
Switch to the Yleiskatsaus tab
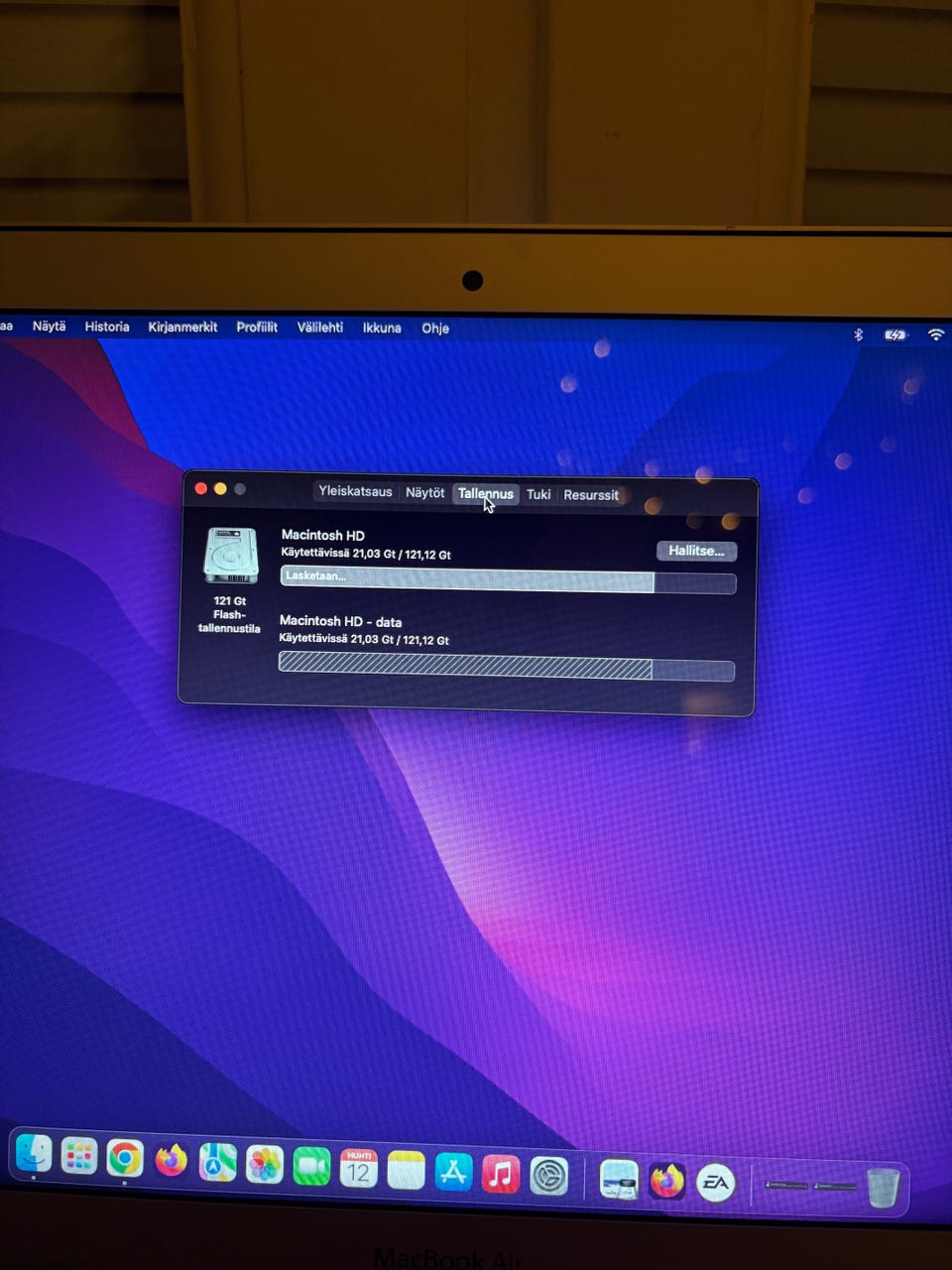coord(355,491)
